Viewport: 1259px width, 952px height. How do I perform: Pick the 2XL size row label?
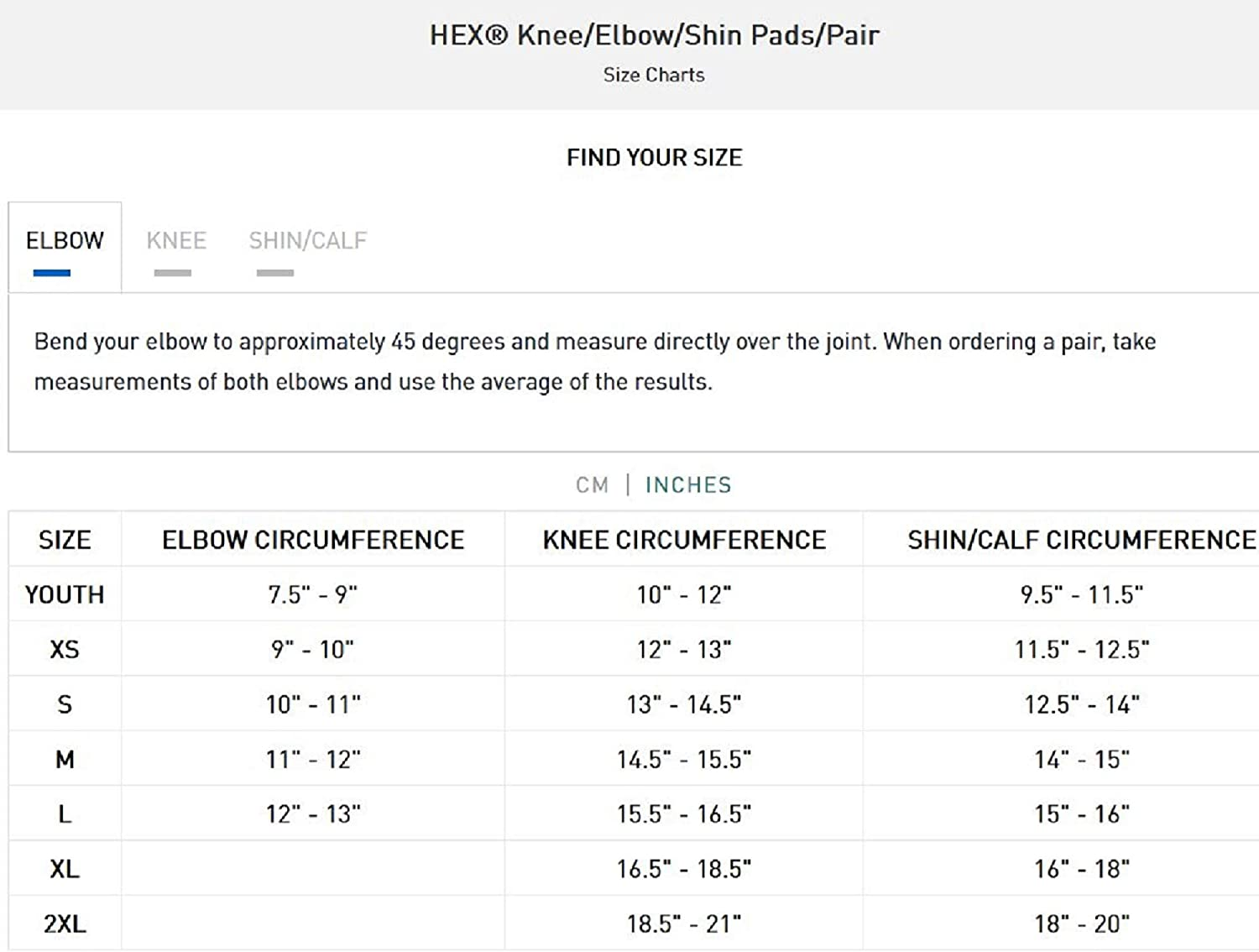coord(65,924)
